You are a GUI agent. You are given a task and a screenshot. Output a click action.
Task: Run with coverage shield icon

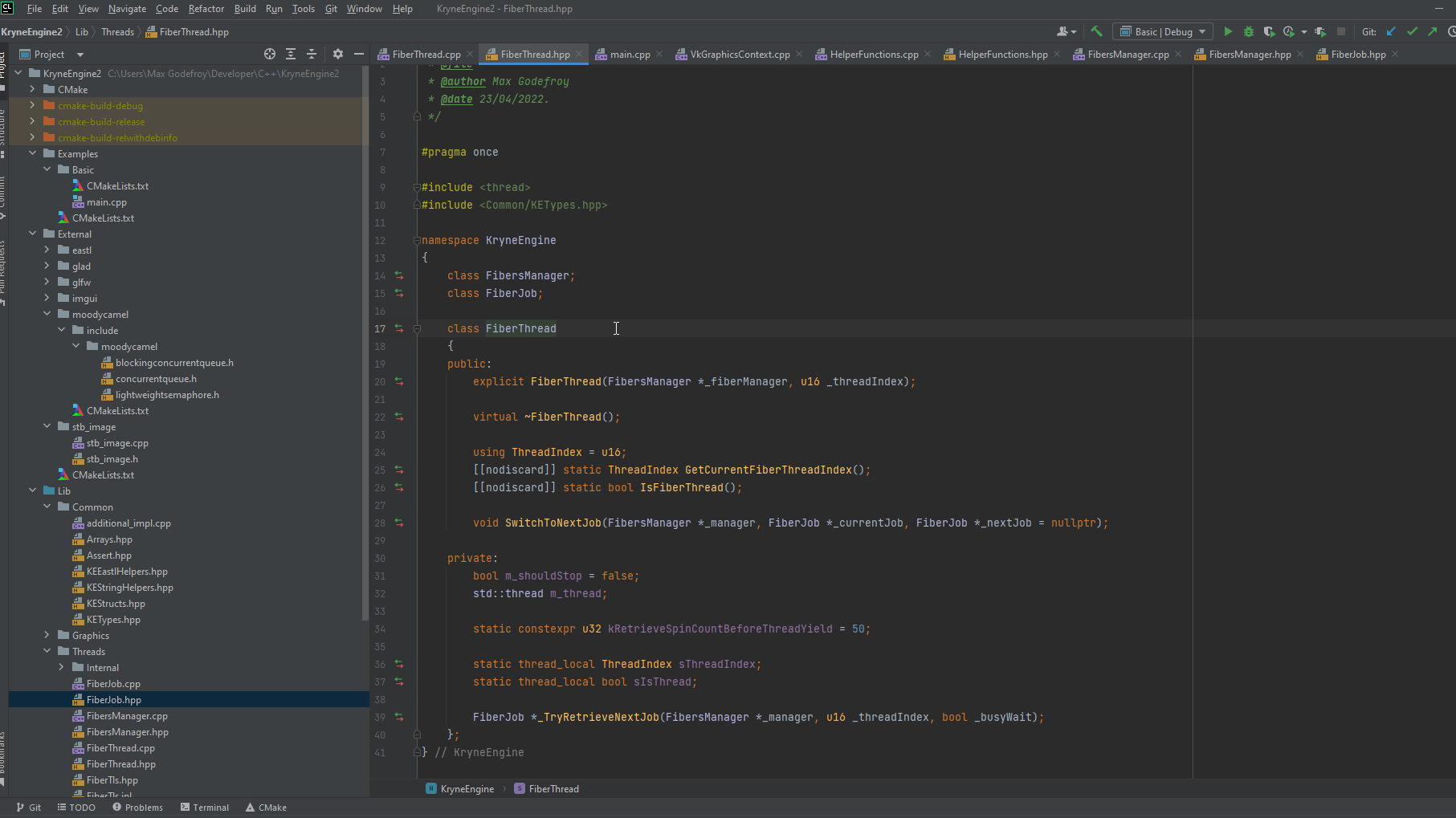(x=1269, y=31)
